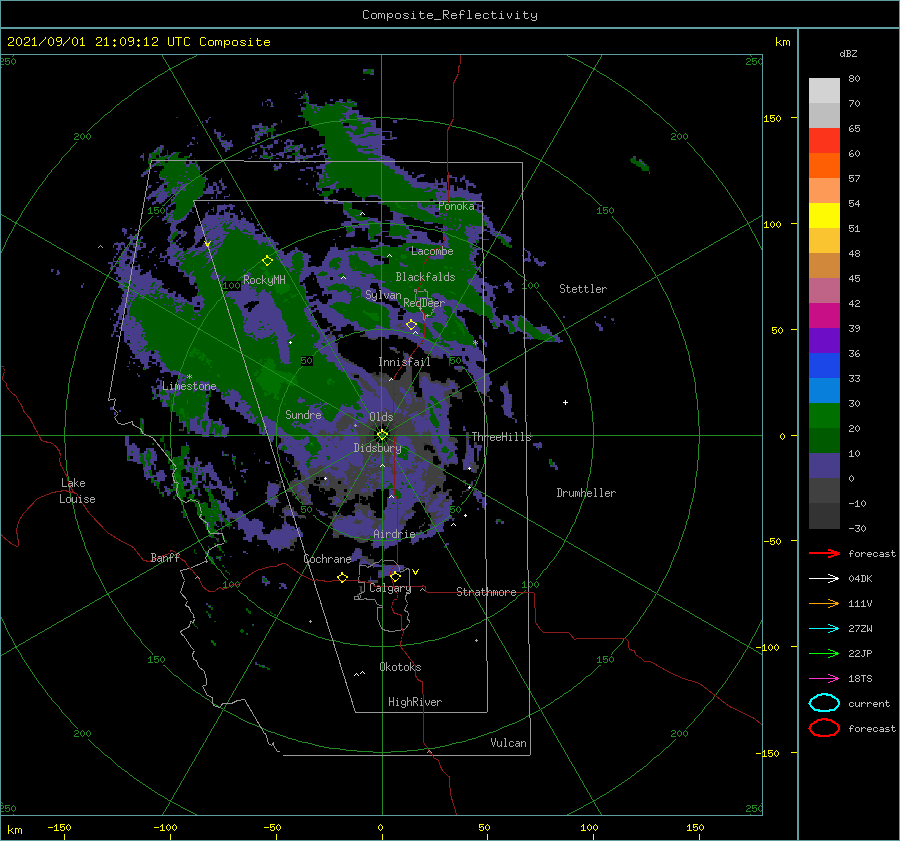
Task: Click the 54 dBZ yellow color swatch
Action: [824, 216]
